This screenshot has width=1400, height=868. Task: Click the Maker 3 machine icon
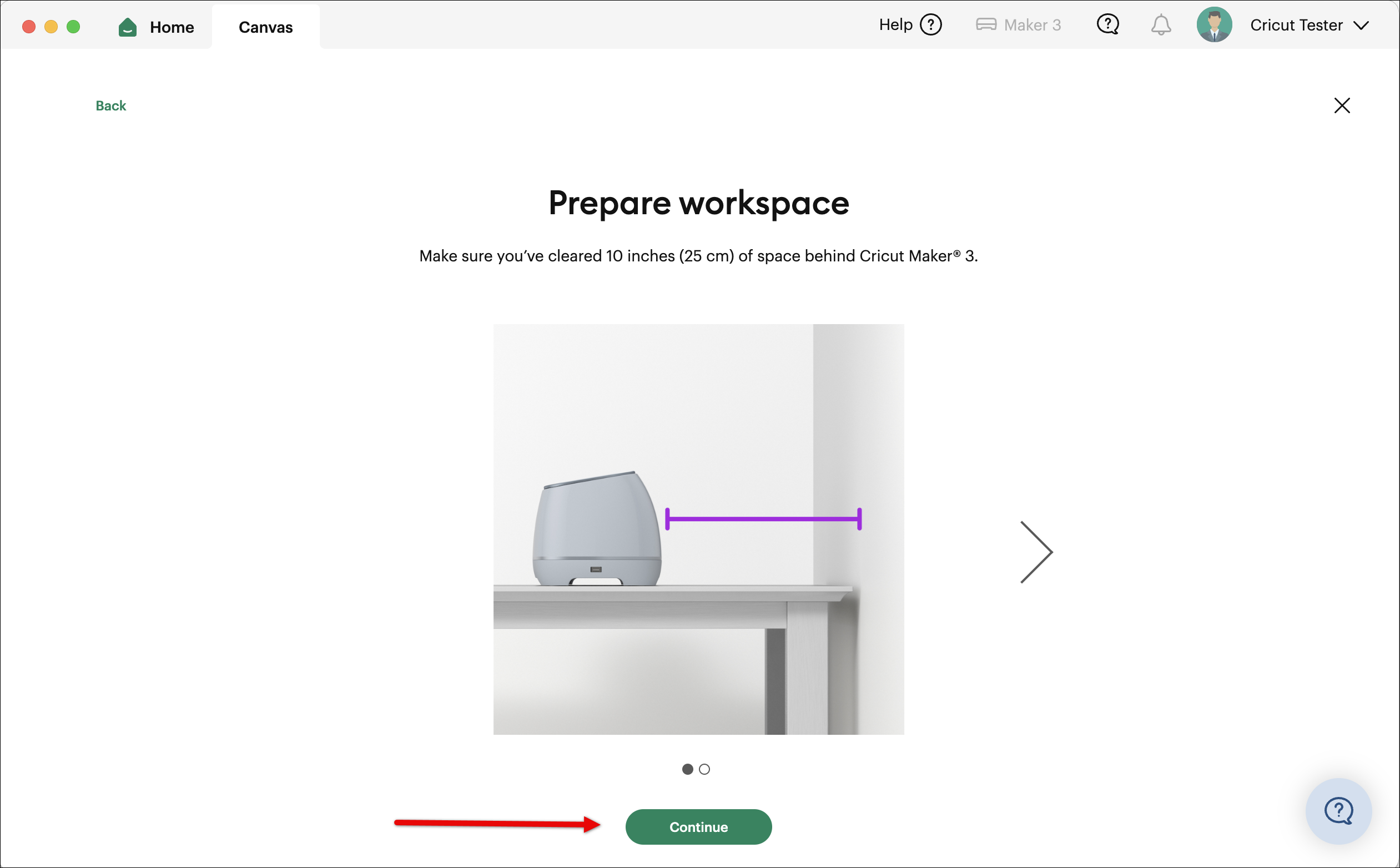point(986,24)
